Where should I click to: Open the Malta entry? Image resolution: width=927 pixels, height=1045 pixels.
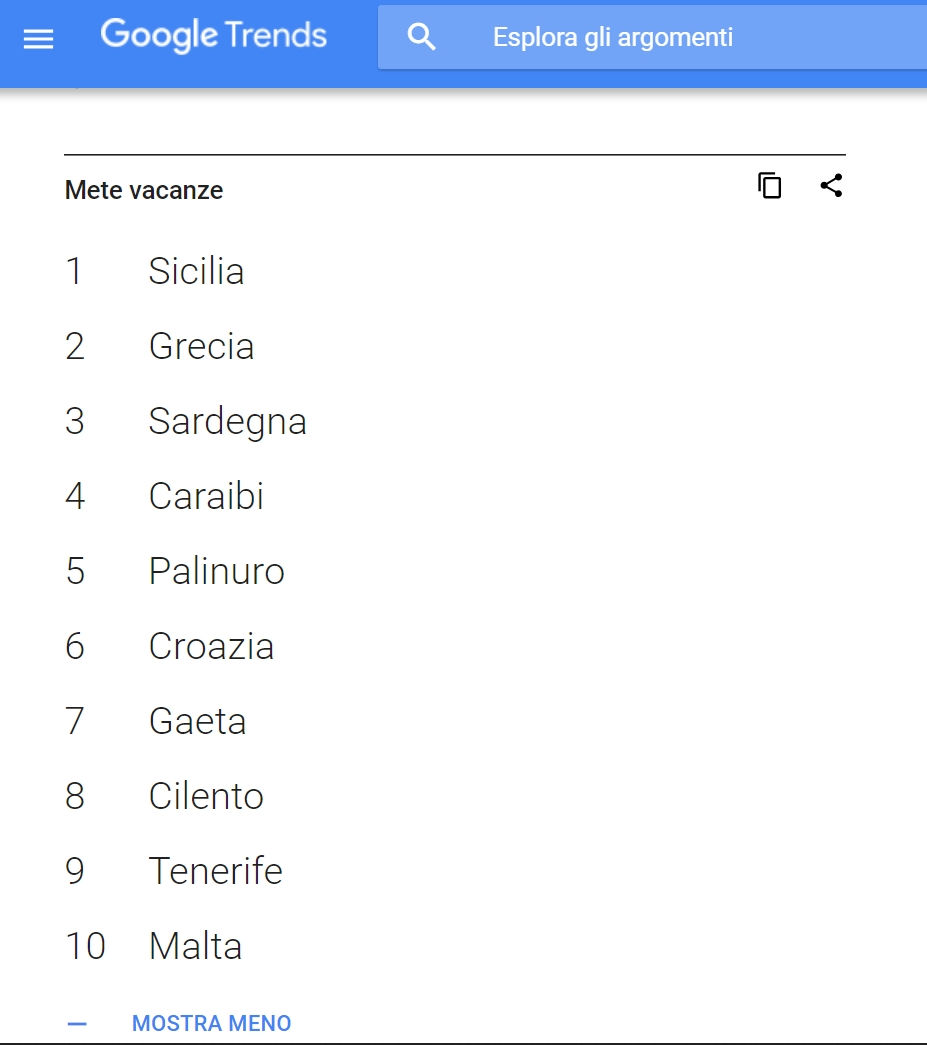click(x=195, y=946)
